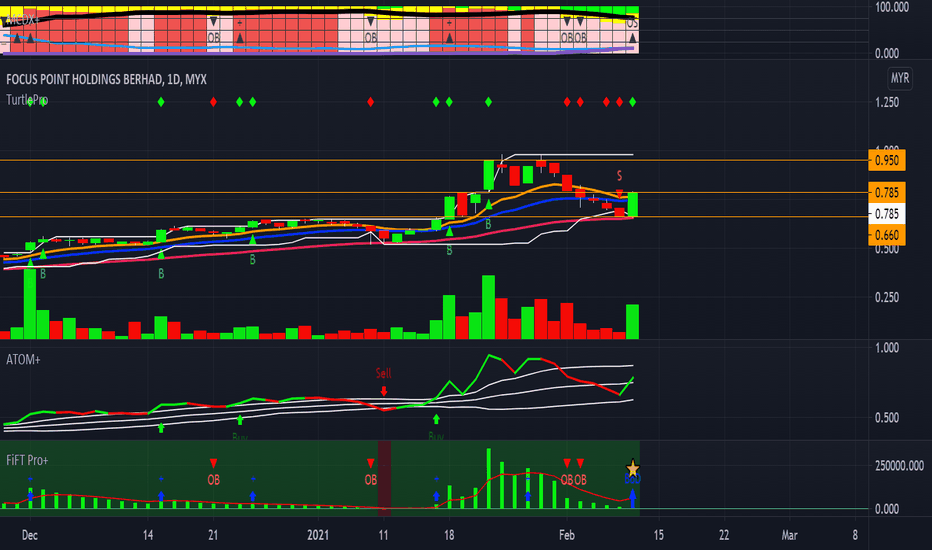Viewport: 932px width, 550px height.
Task: Click the red Sell arrow in ATOM+ pane
Action: tap(384, 391)
